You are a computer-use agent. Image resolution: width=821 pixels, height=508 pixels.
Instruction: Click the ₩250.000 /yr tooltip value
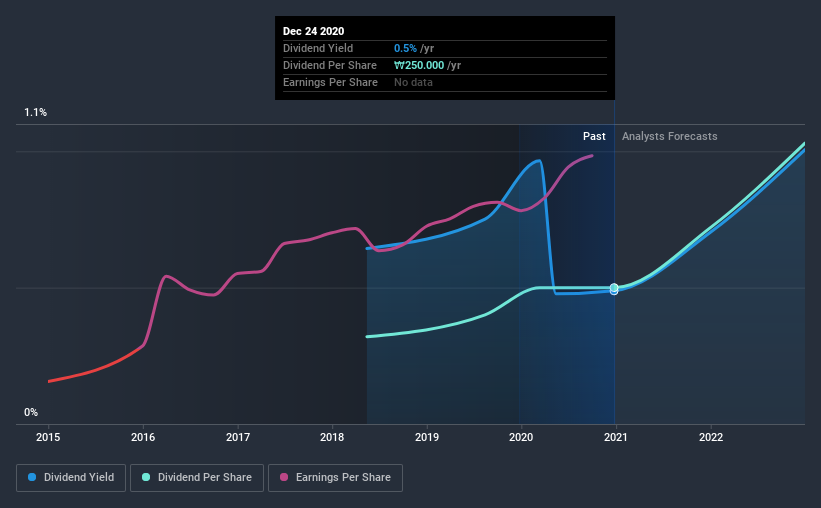click(427, 65)
